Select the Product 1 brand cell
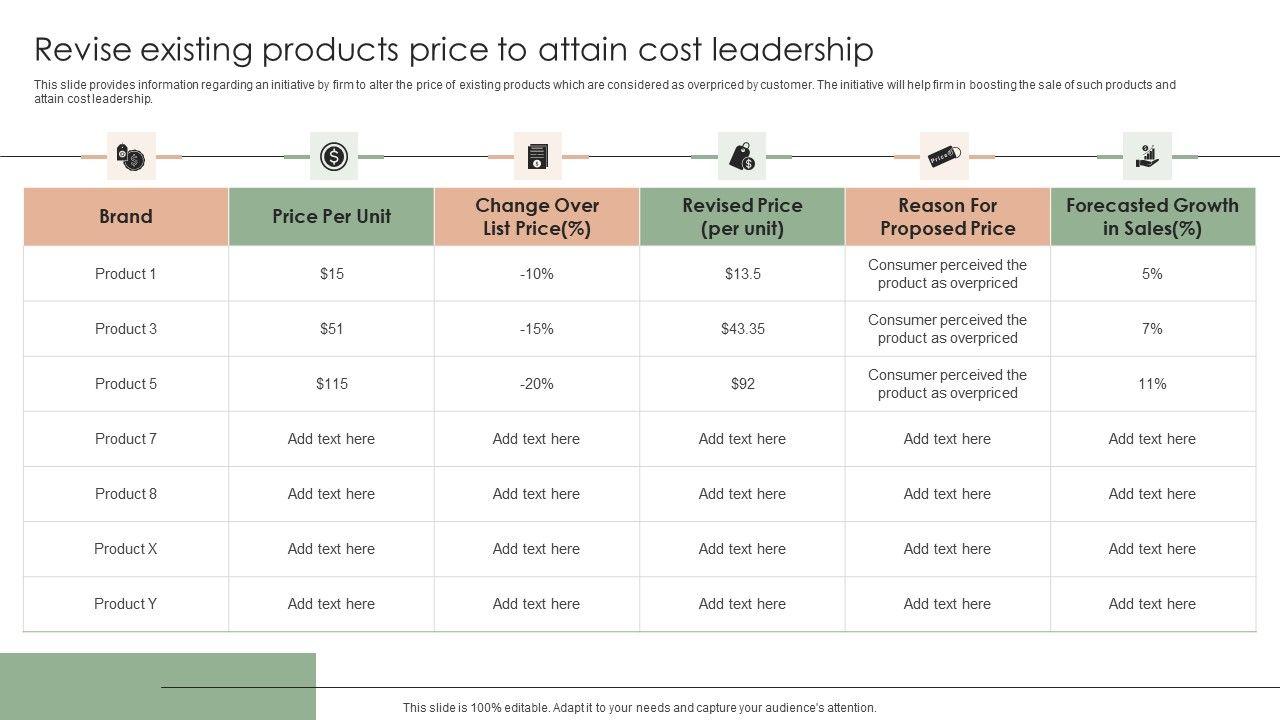Viewport: 1280px width, 720px height. coord(126,274)
